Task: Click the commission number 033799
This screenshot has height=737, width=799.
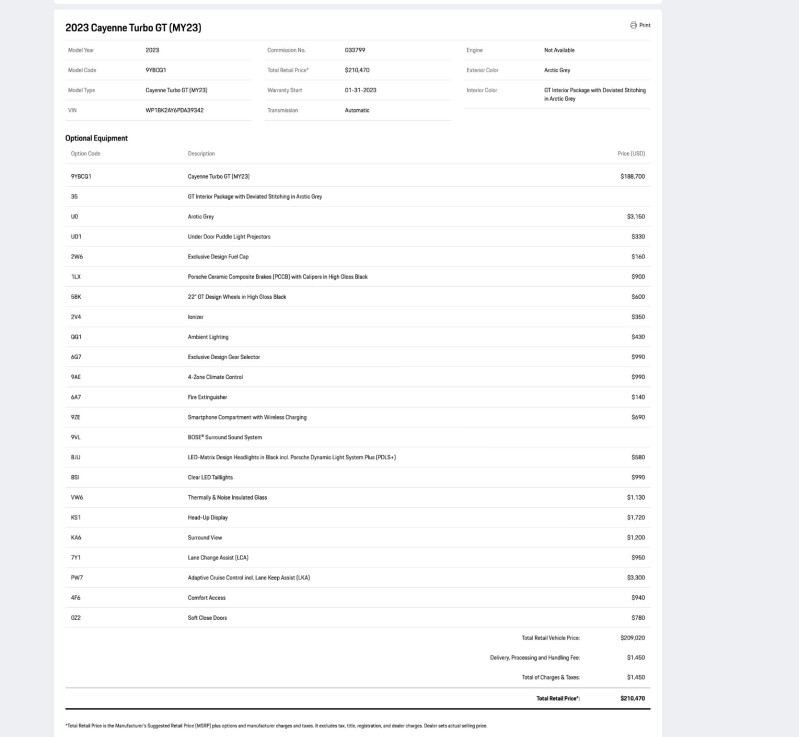Action: click(x=353, y=50)
